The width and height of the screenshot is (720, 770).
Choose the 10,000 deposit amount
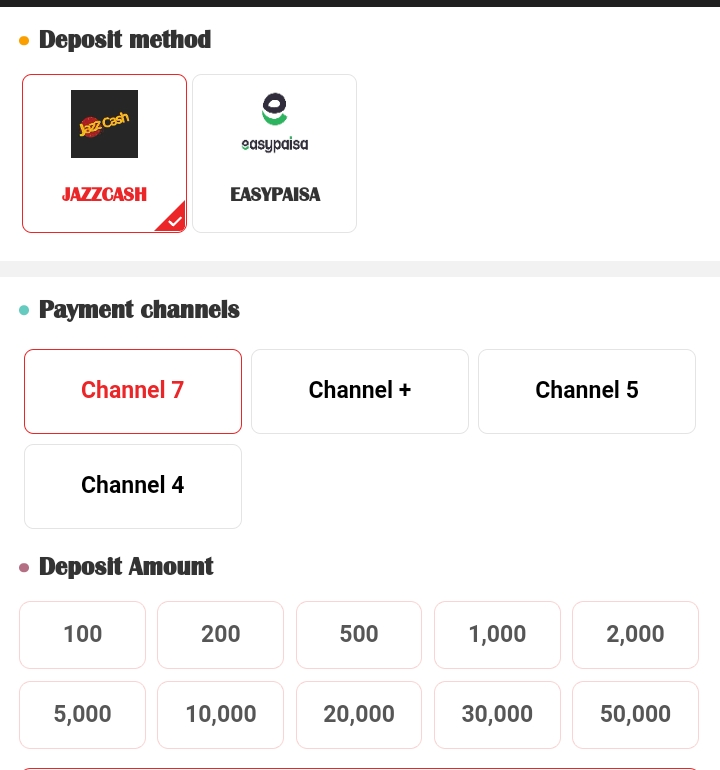(221, 715)
